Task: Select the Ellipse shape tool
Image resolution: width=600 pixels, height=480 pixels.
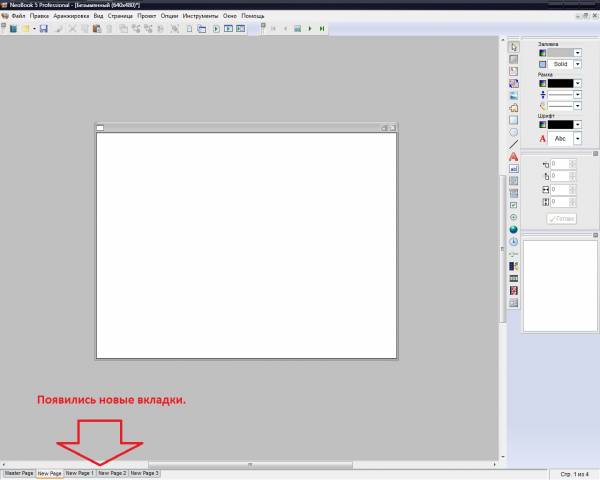Action: (514, 132)
